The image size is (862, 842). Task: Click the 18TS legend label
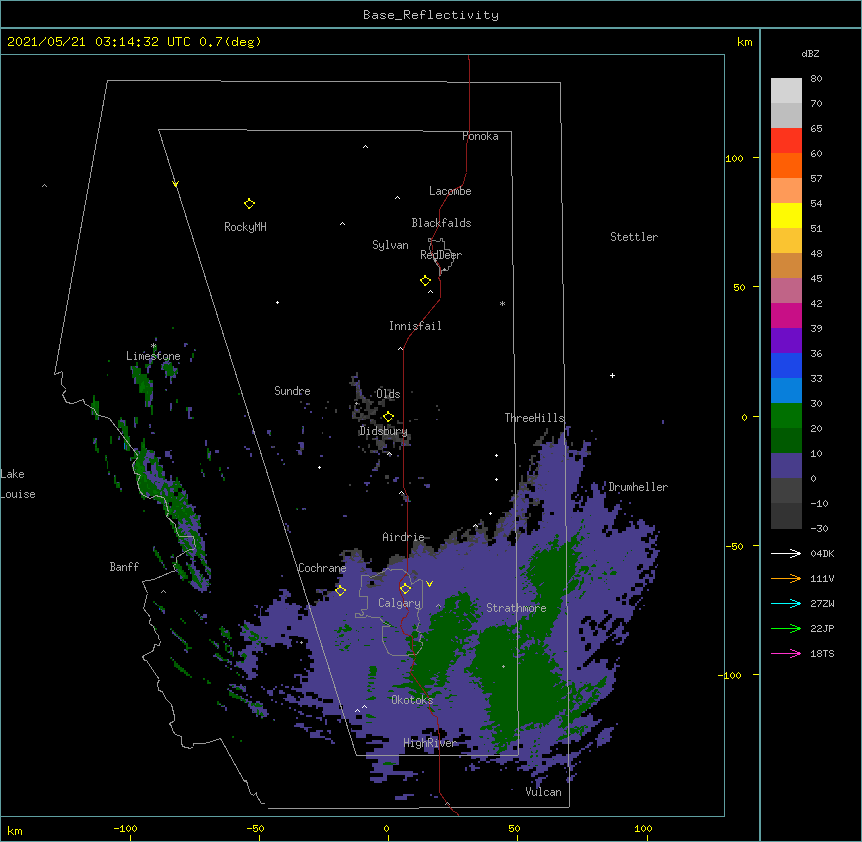[822, 653]
